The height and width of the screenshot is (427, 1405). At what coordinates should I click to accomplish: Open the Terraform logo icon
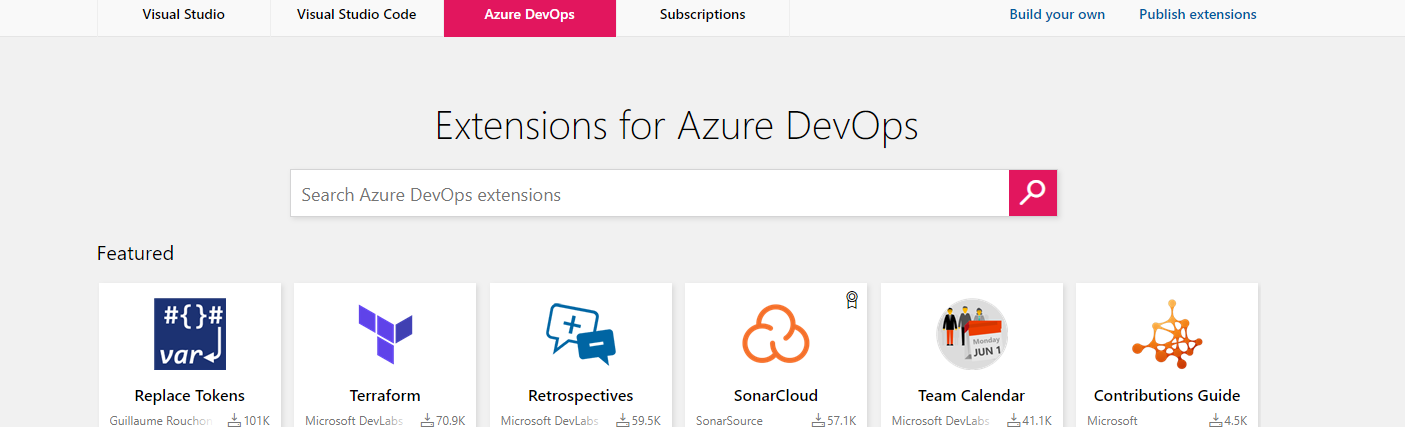385,334
